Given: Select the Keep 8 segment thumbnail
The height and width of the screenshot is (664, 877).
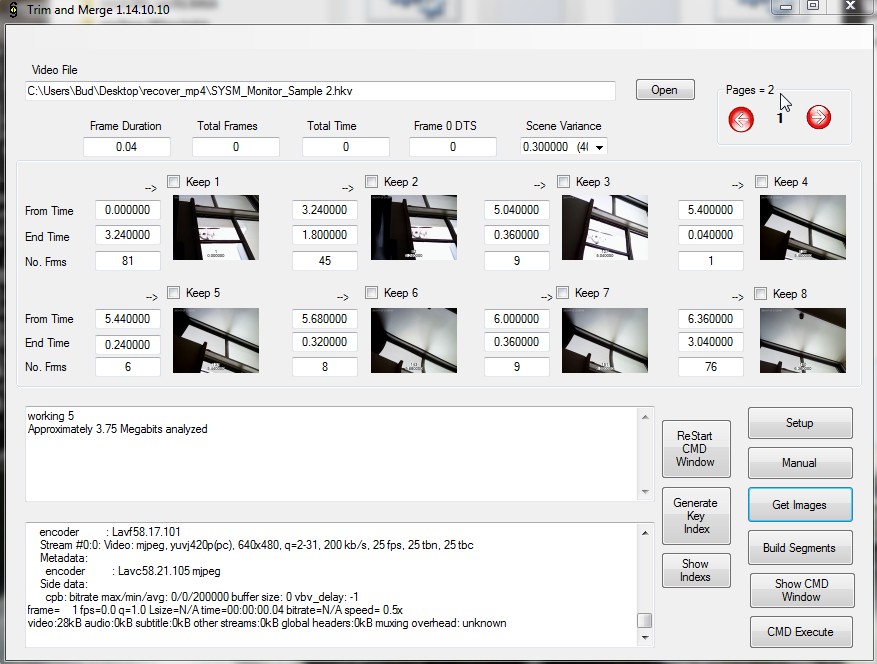Looking at the screenshot, I should pos(803,340).
